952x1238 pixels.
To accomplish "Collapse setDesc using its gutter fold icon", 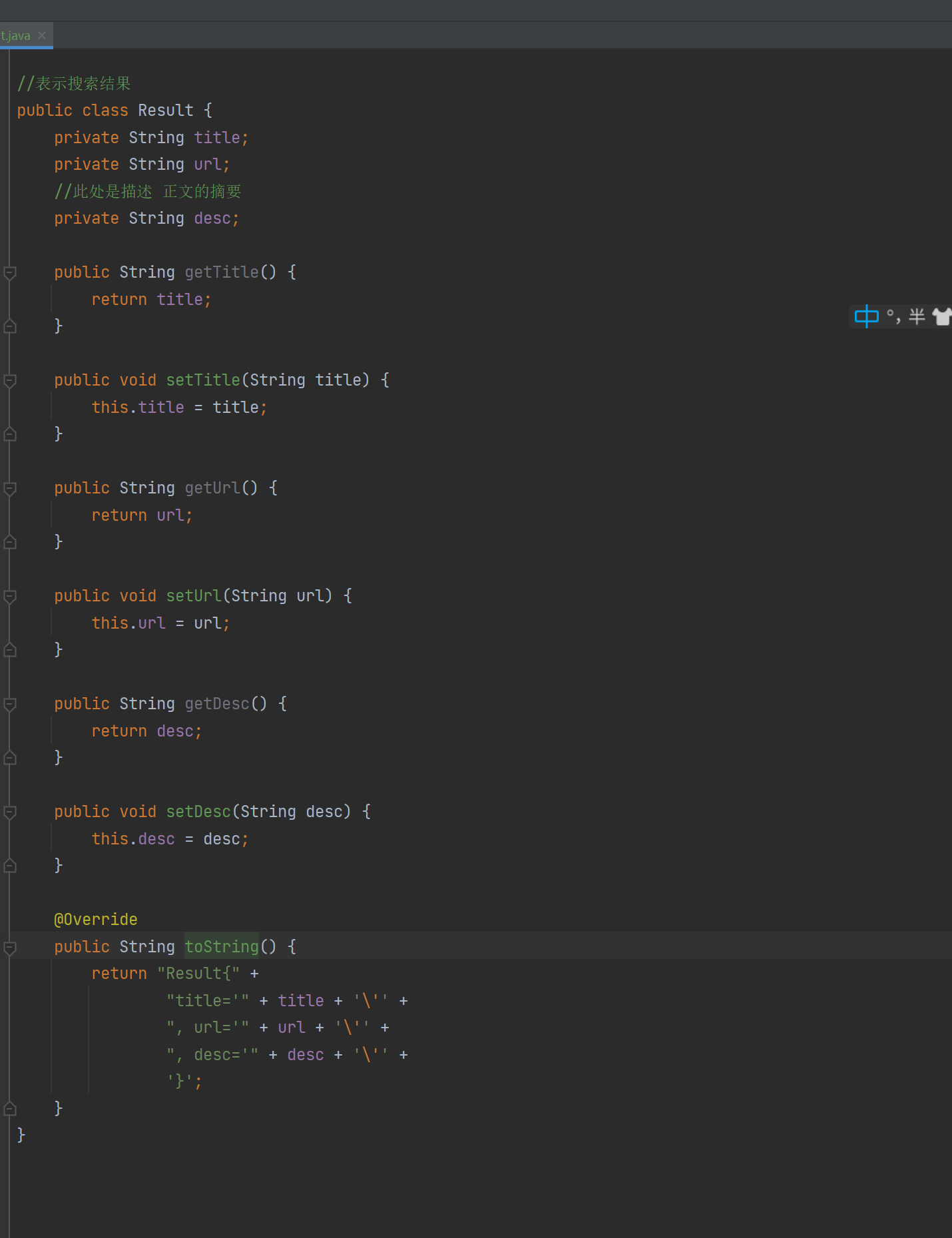I will click(10, 812).
